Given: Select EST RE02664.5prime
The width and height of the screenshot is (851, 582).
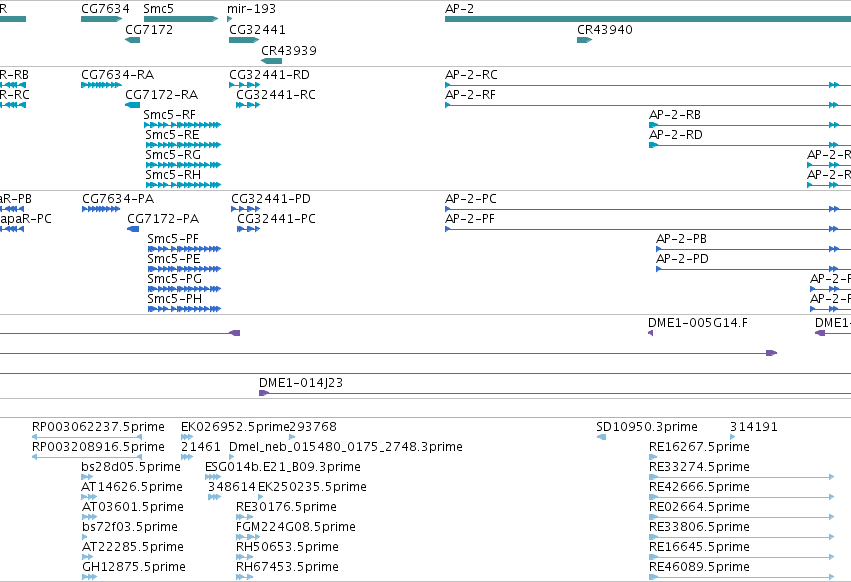Looking at the screenshot, I should point(699,507).
